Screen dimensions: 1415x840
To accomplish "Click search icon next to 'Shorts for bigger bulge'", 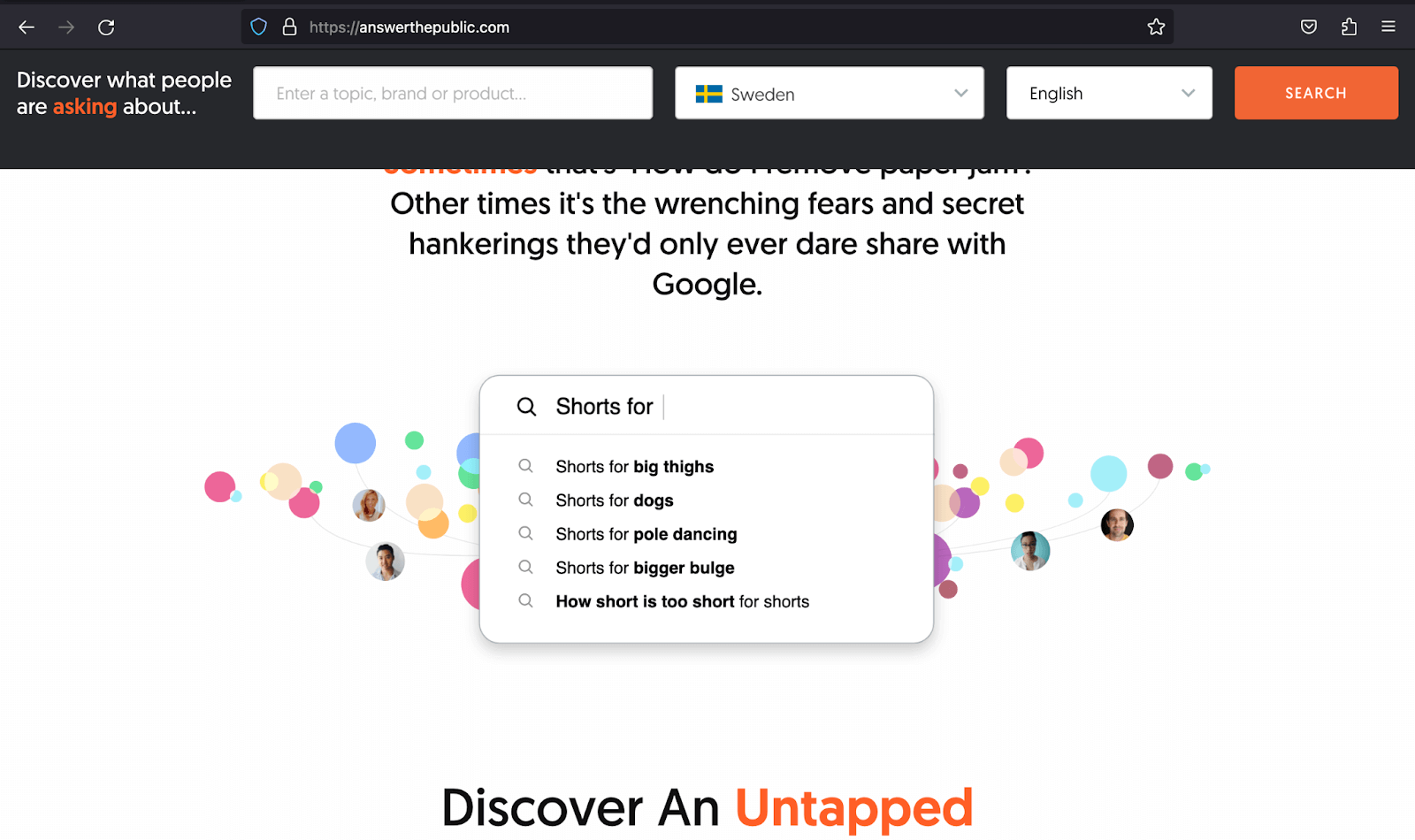I will click(x=525, y=567).
